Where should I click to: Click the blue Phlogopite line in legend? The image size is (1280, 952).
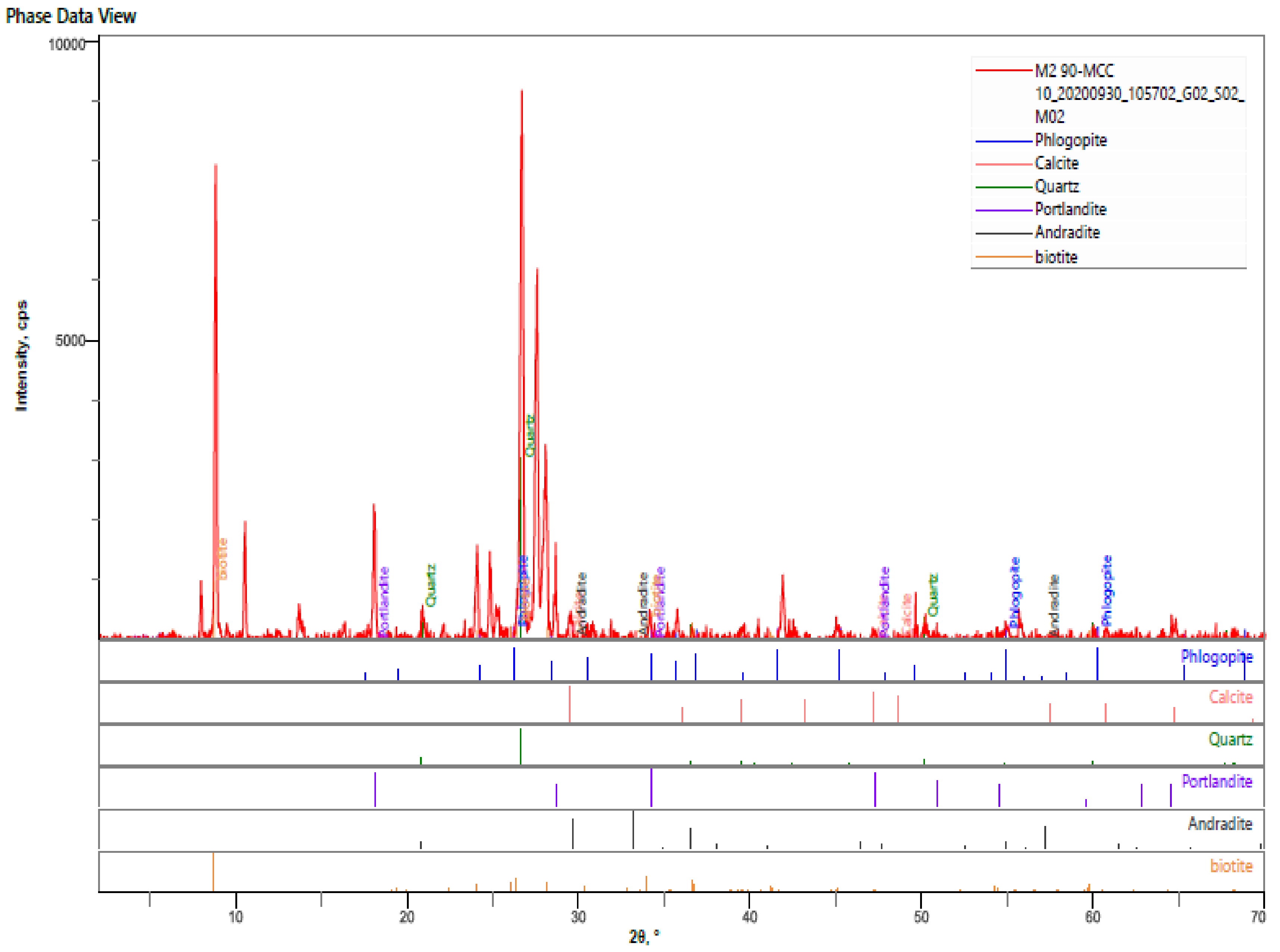(x=1003, y=141)
